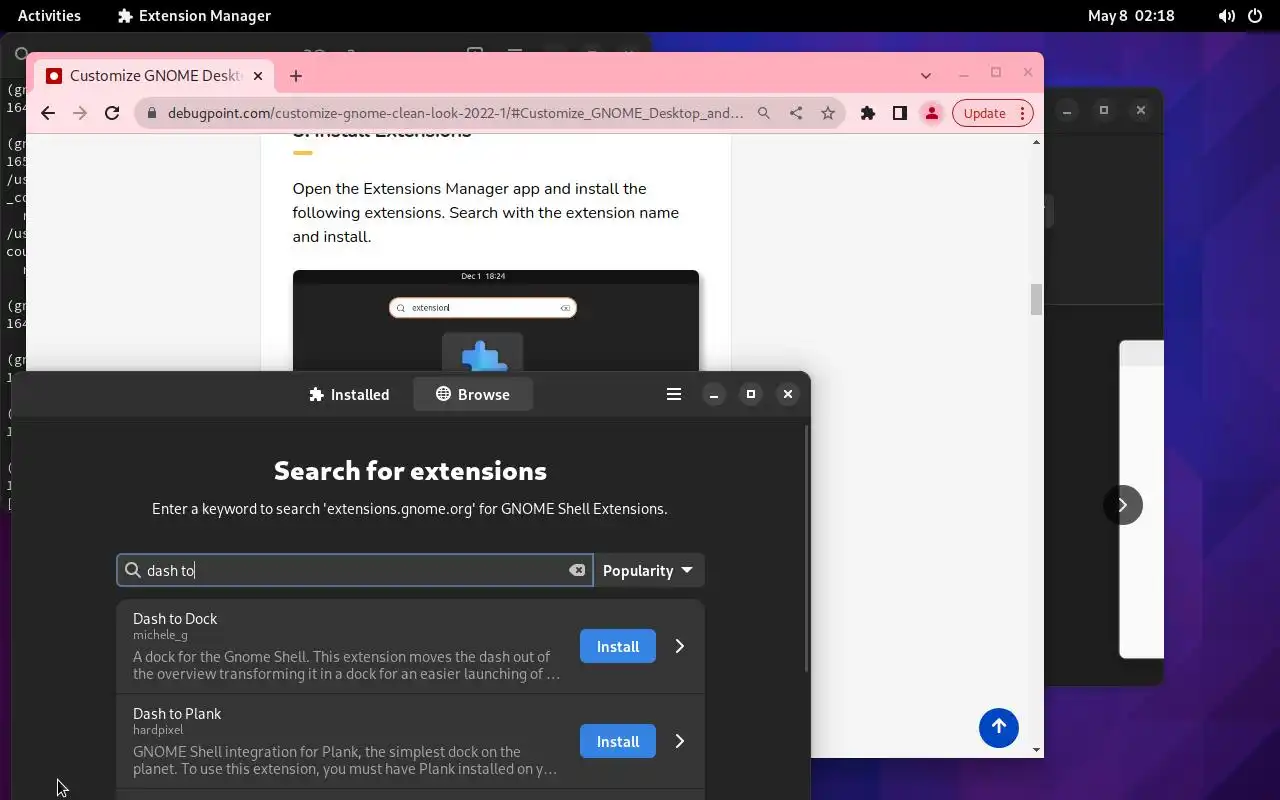Expand Dash to Dock details chevron
Screen dimensions: 1280x800
680,647
